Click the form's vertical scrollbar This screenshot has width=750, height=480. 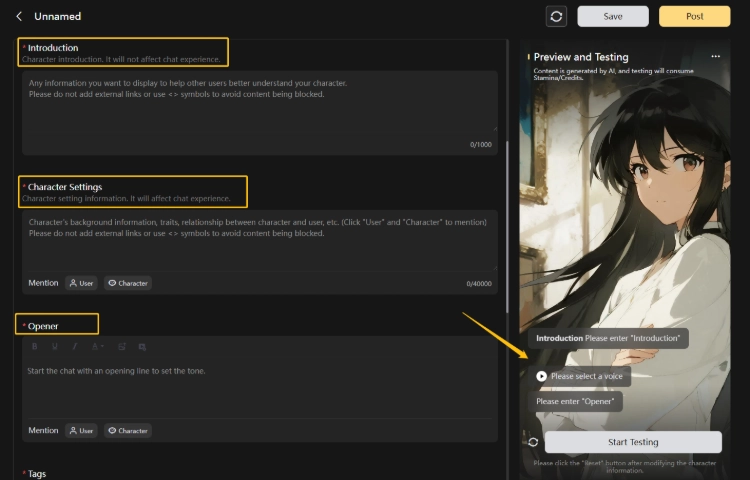(507, 227)
